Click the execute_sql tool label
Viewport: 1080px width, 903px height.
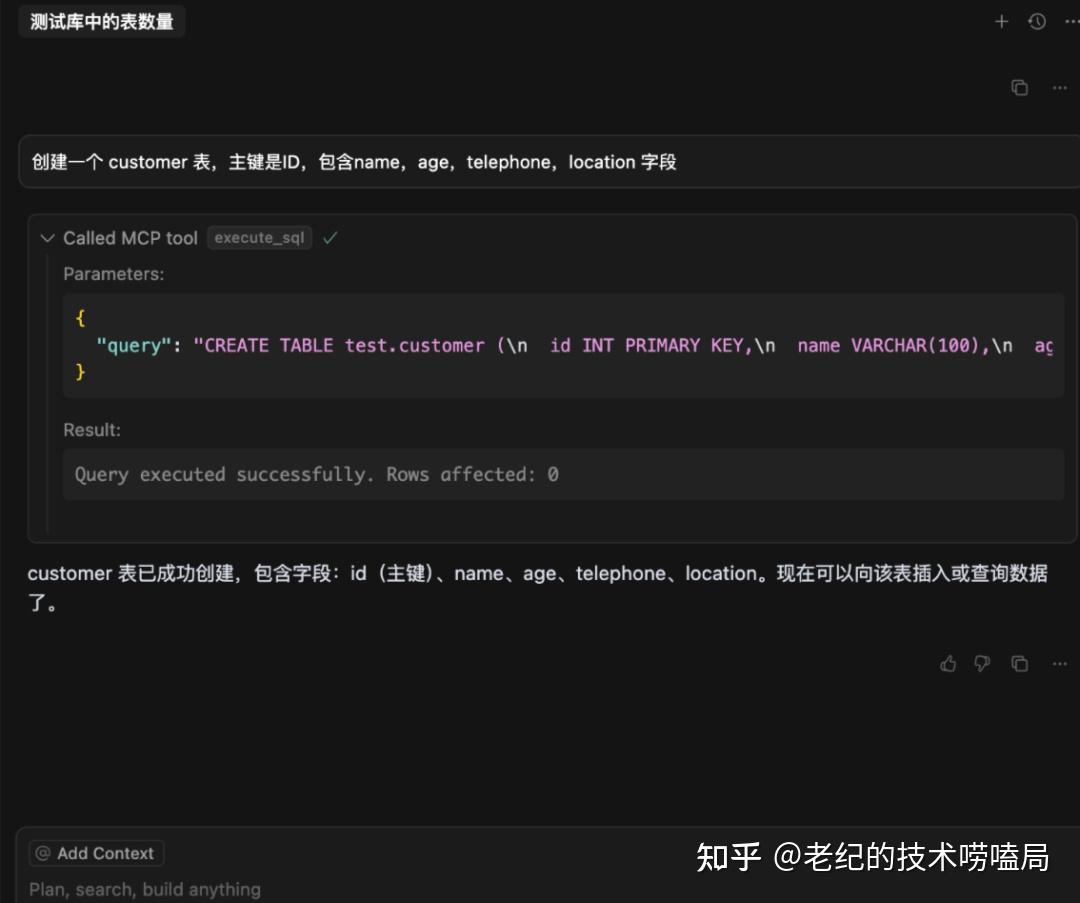tap(259, 237)
